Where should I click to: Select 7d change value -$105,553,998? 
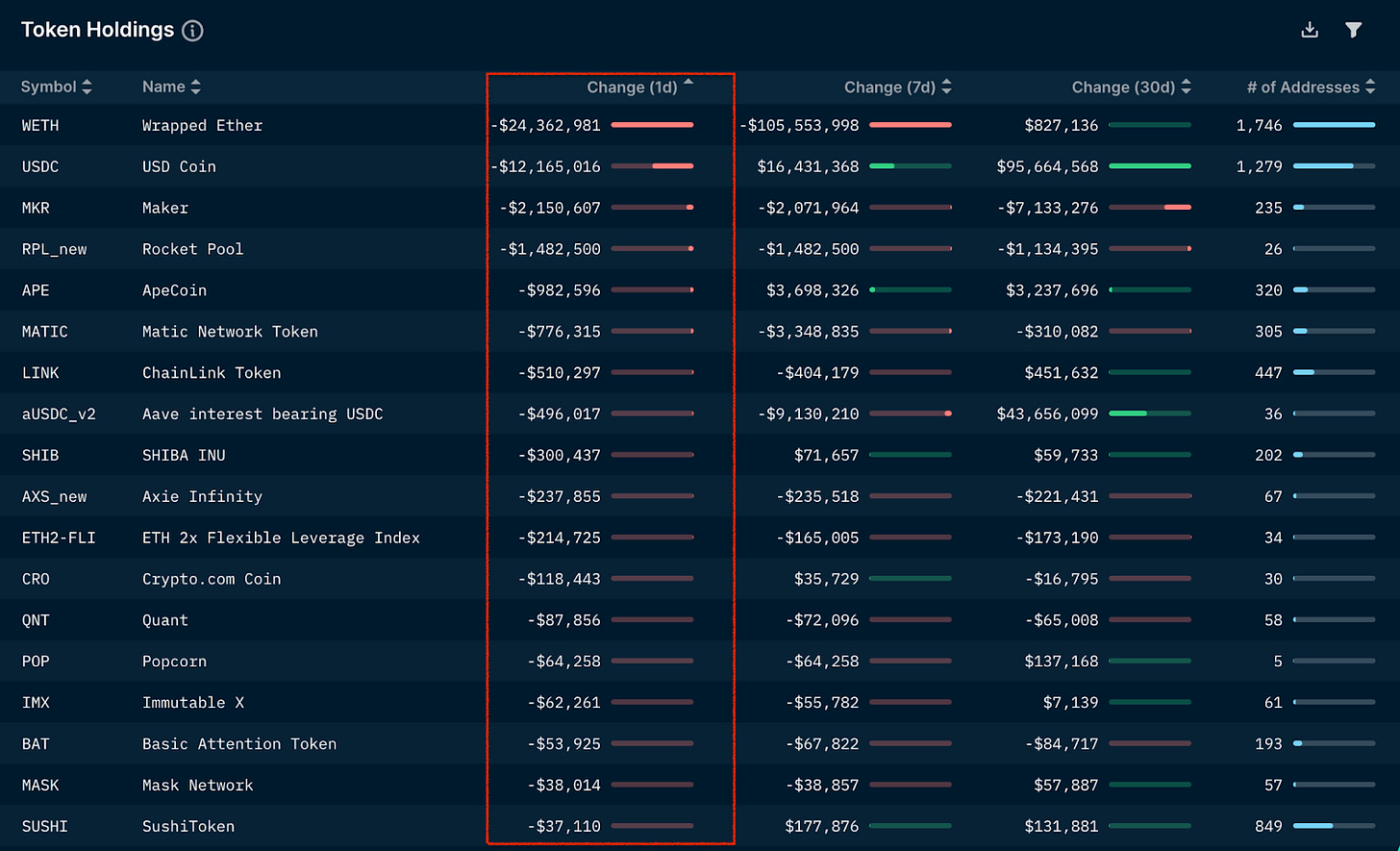click(x=799, y=125)
